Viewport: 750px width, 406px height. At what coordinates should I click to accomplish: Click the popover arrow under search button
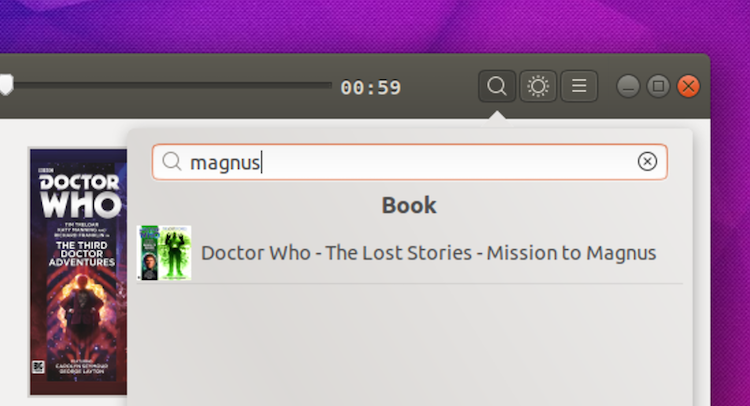coord(497,116)
